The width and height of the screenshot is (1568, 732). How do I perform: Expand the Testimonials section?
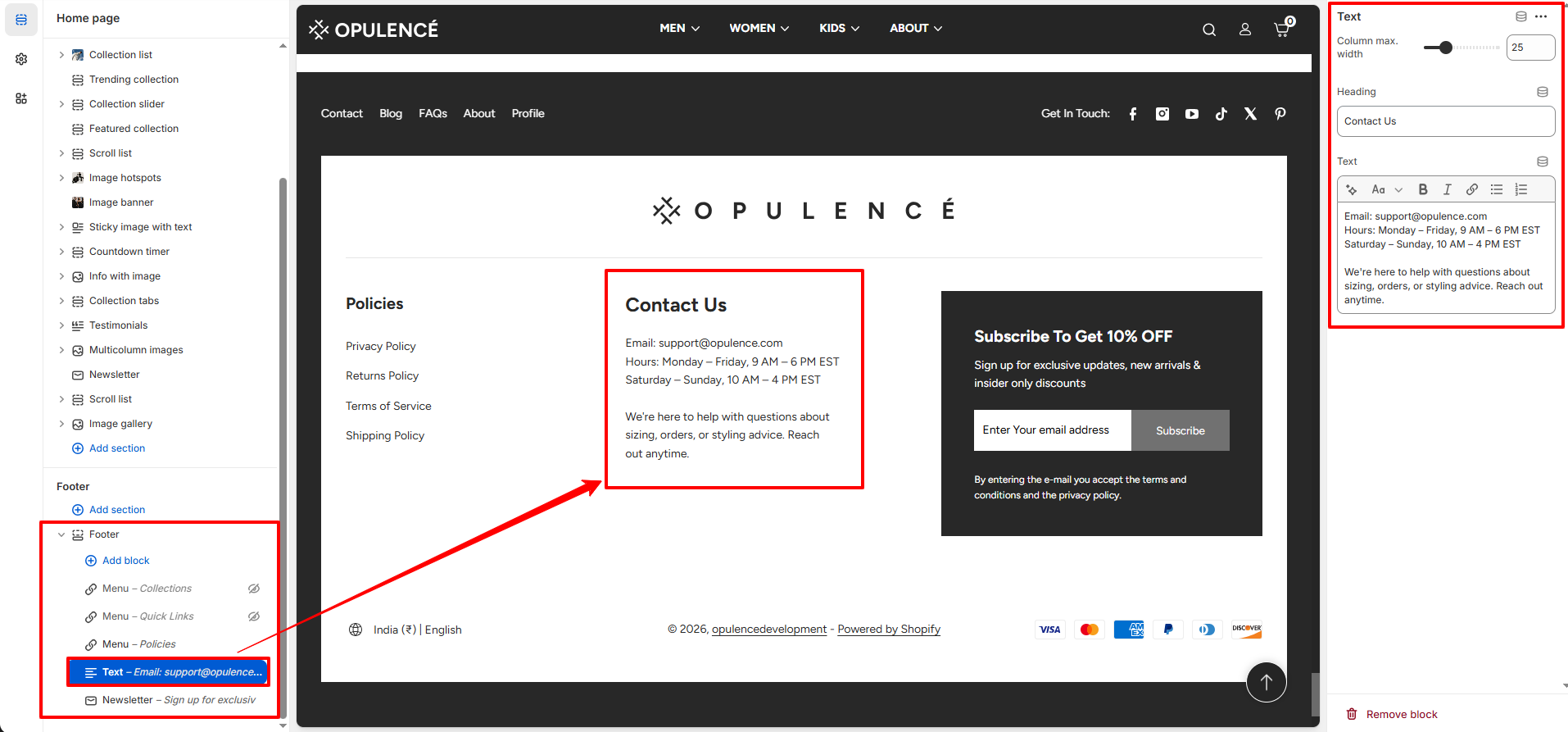point(61,325)
